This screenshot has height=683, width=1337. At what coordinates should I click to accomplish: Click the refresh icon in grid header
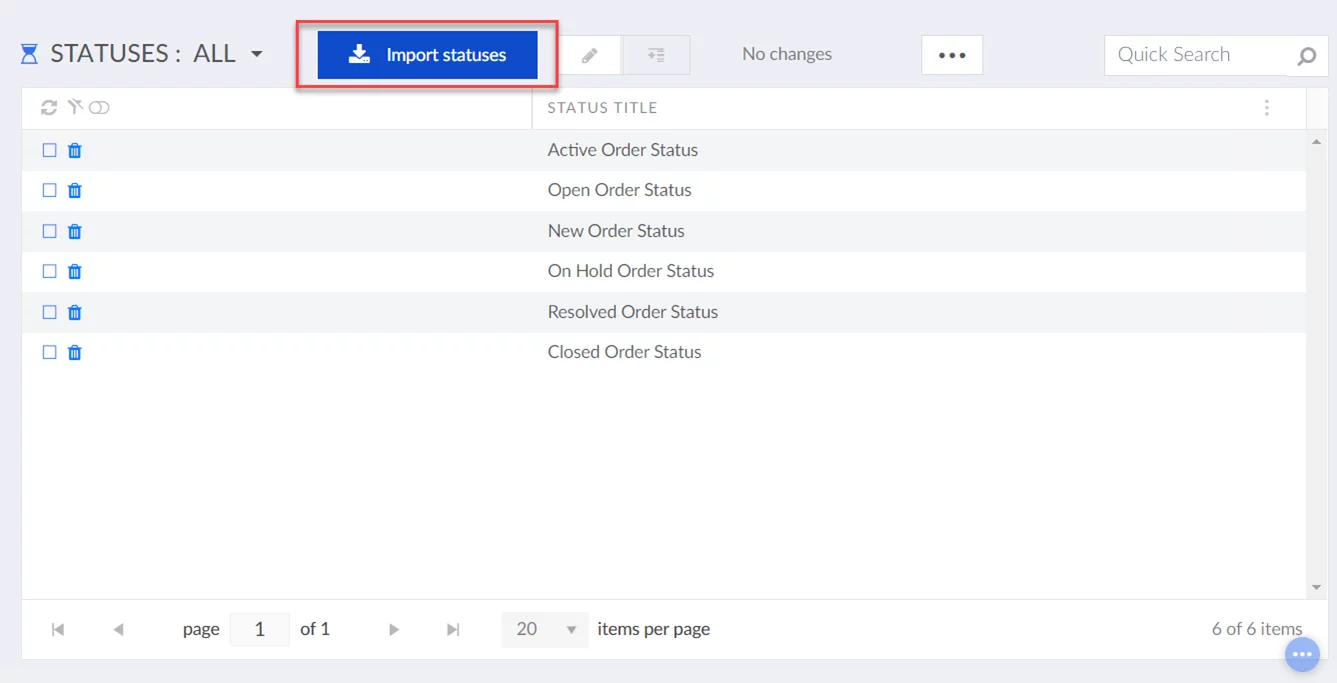click(48, 108)
